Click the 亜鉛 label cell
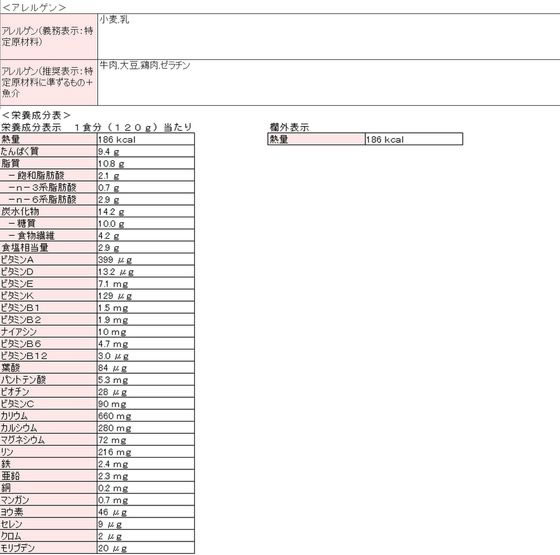 (49, 476)
